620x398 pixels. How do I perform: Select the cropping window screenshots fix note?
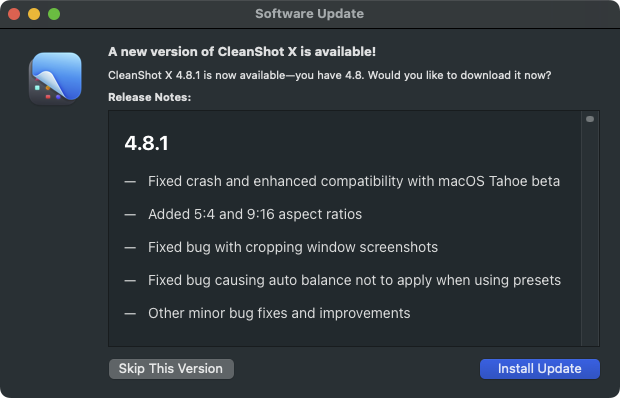click(293, 247)
